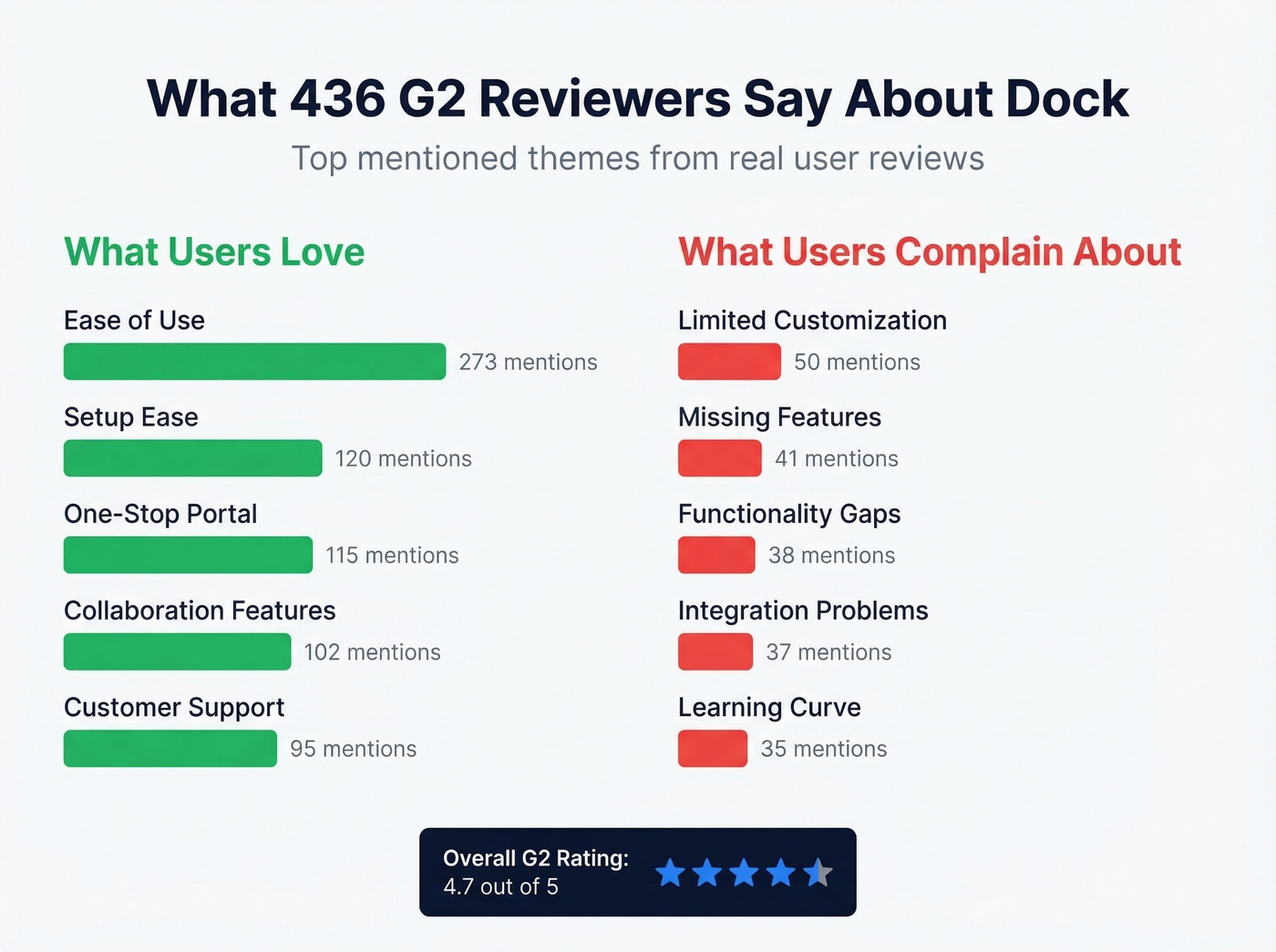Click the main title about G2 reviewers
The height and width of the screenshot is (952, 1276).
pyautogui.click(x=637, y=98)
